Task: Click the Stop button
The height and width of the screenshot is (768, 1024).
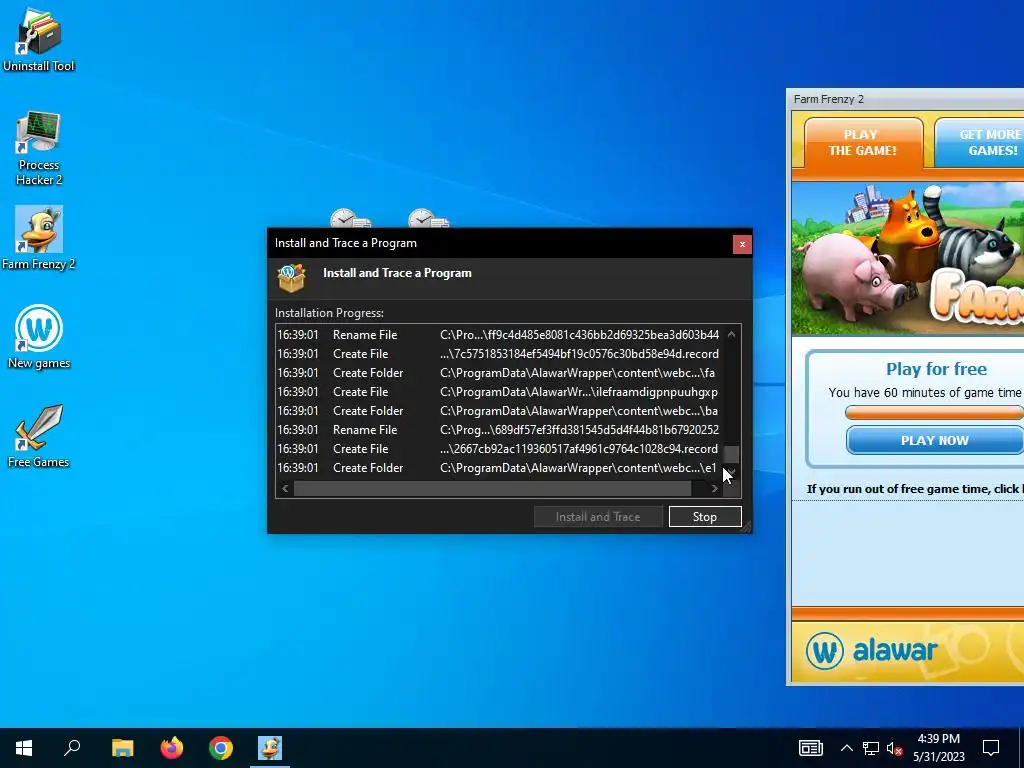Action: [705, 517]
